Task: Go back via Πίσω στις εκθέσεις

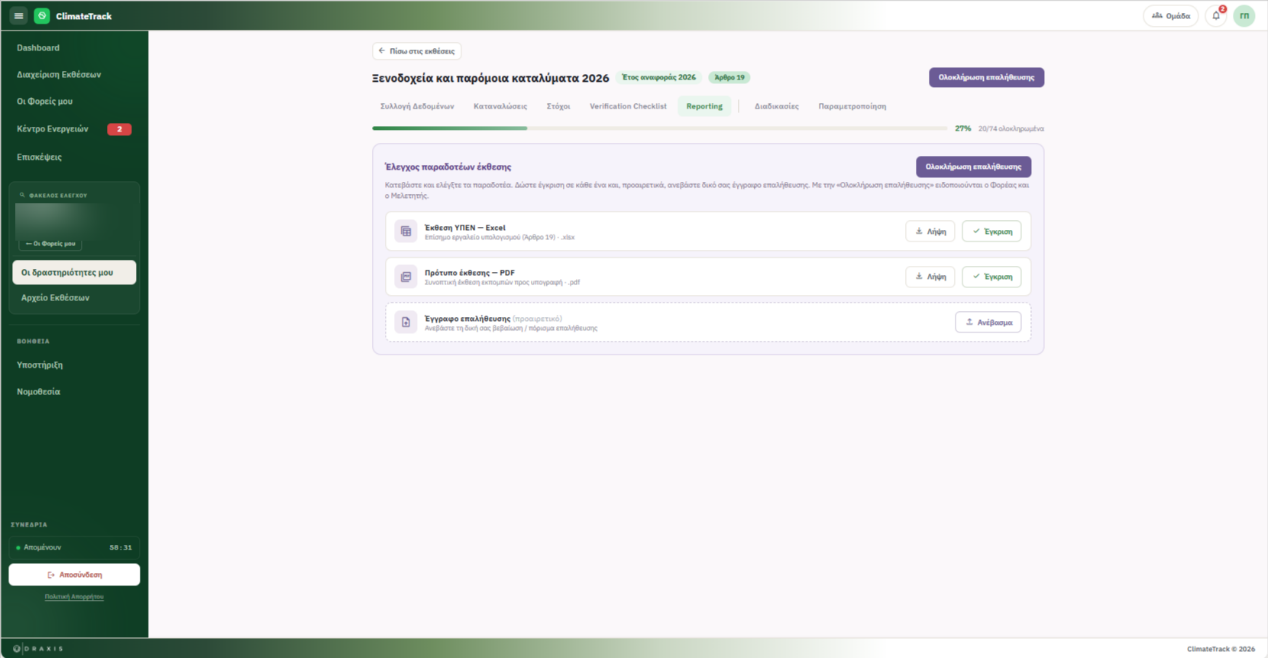Action: (417, 51)
